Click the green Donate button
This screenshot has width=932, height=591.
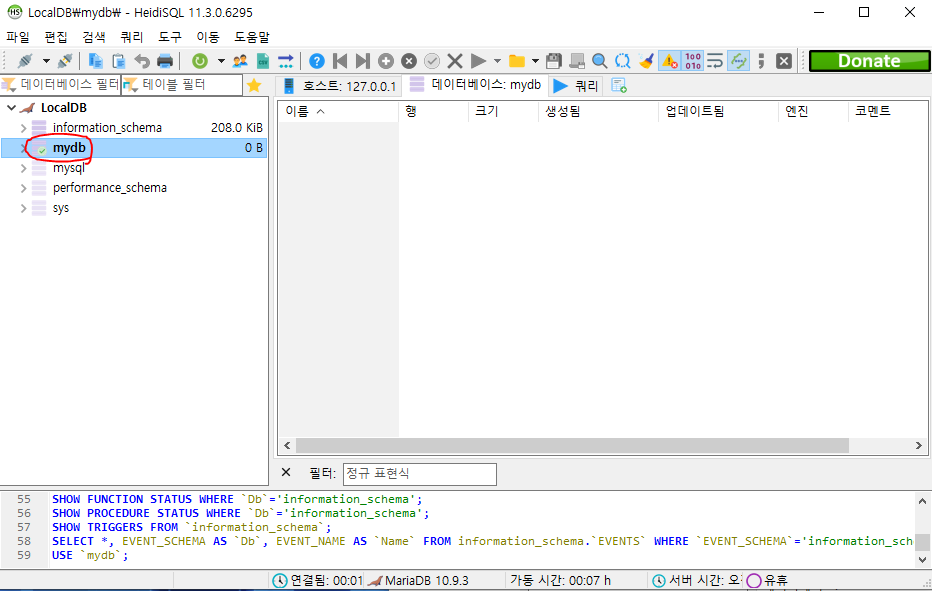click(869, 61)
